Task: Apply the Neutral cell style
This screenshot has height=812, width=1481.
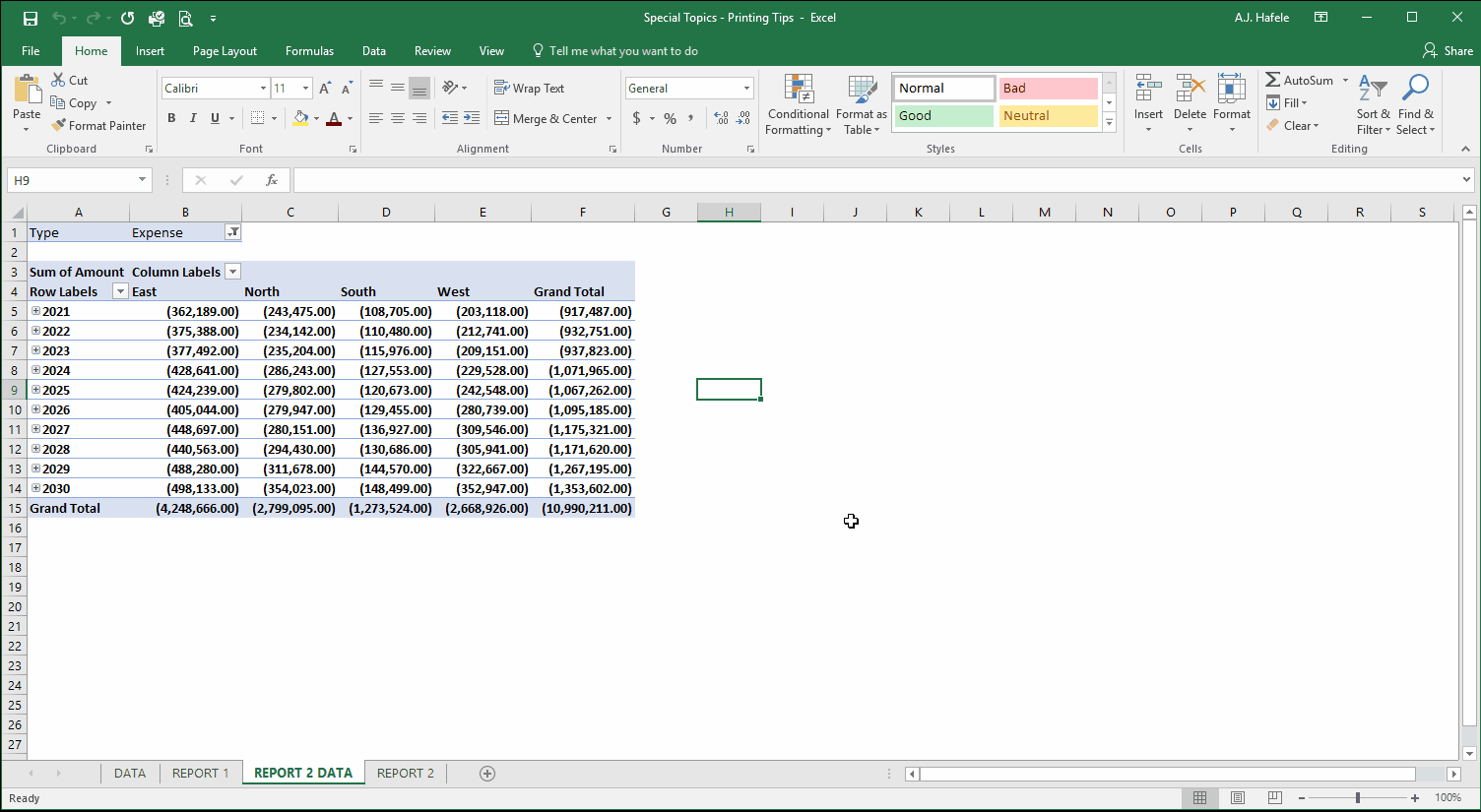Action: [x=1048, y=115]
